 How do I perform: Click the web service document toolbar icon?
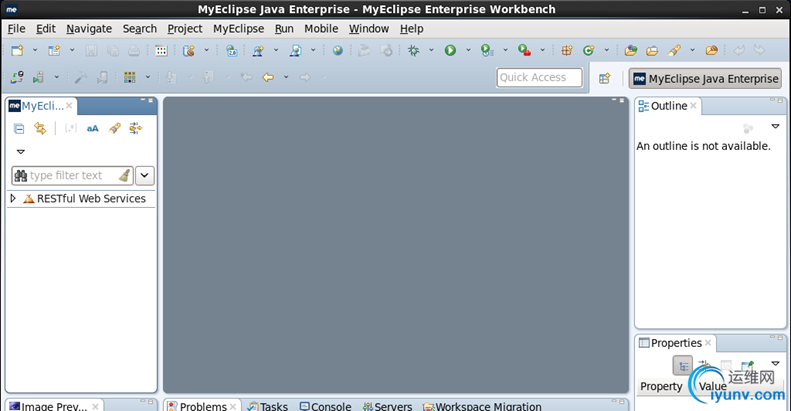point(295,50)
